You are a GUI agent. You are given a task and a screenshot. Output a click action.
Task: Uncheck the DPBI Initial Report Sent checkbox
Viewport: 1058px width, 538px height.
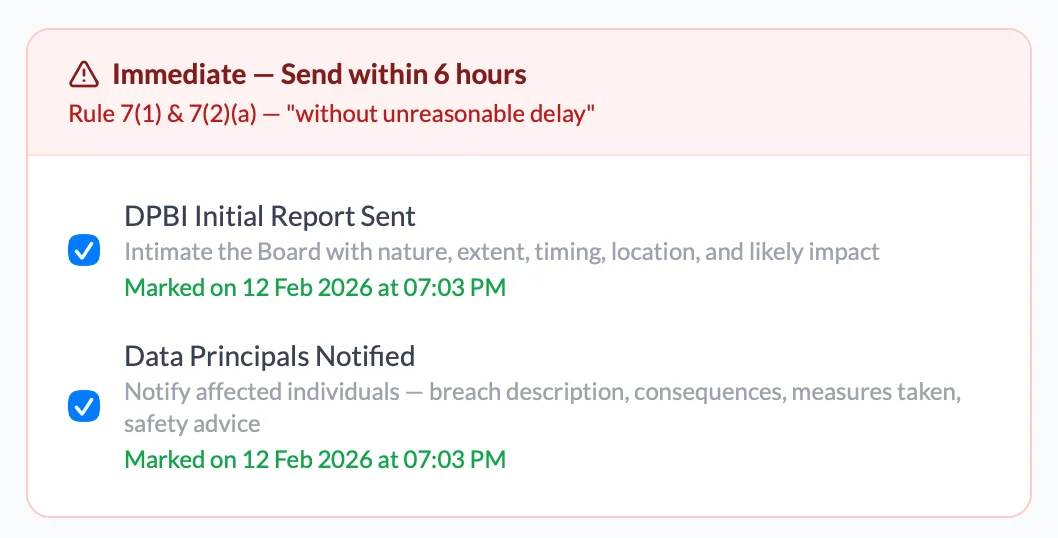pos(84,251)
